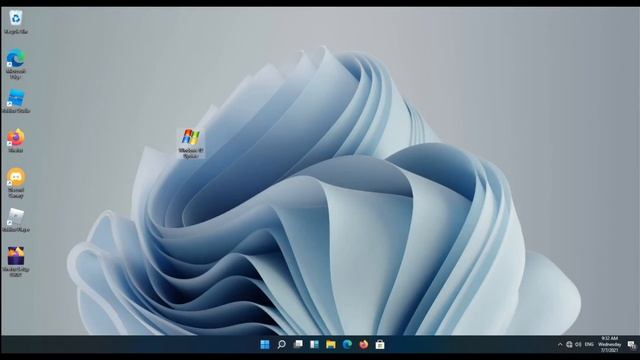Switch input language via ENG indicator
This screenshot has height=360, width=640.
tap(589, 344)
